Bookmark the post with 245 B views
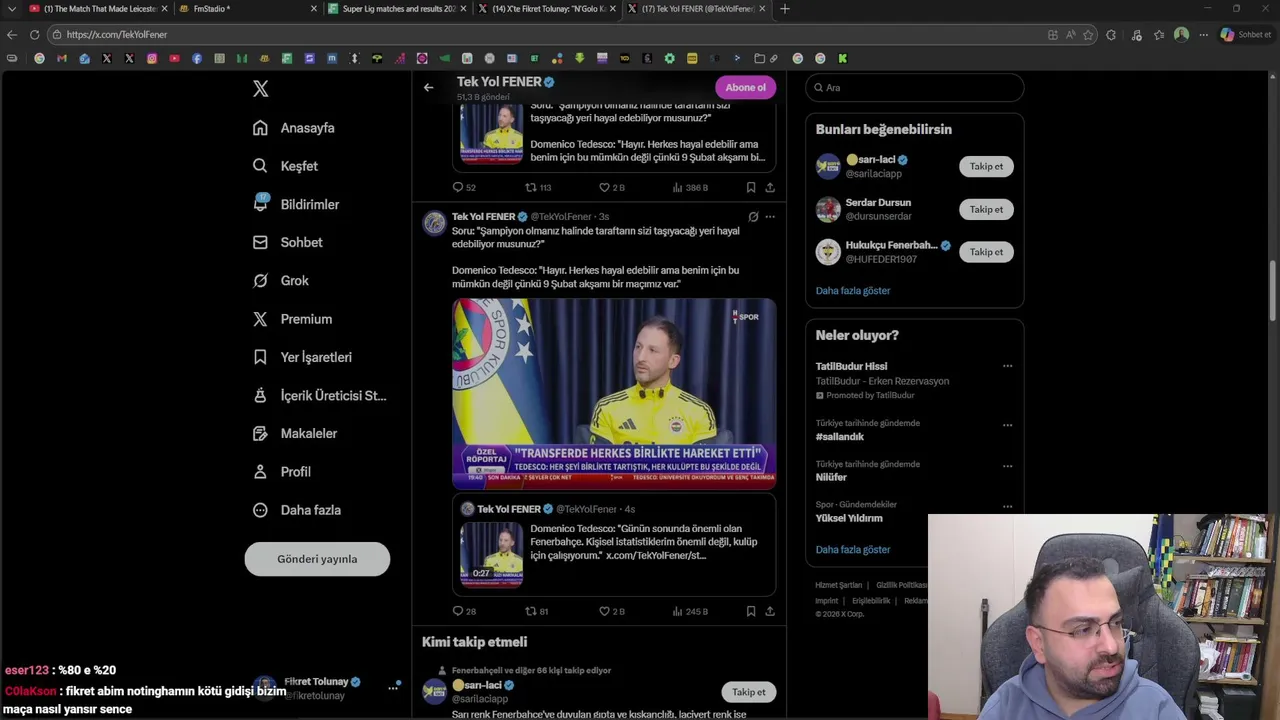Viewport: 1280px width, 720px height. click(x=750, y=611)
